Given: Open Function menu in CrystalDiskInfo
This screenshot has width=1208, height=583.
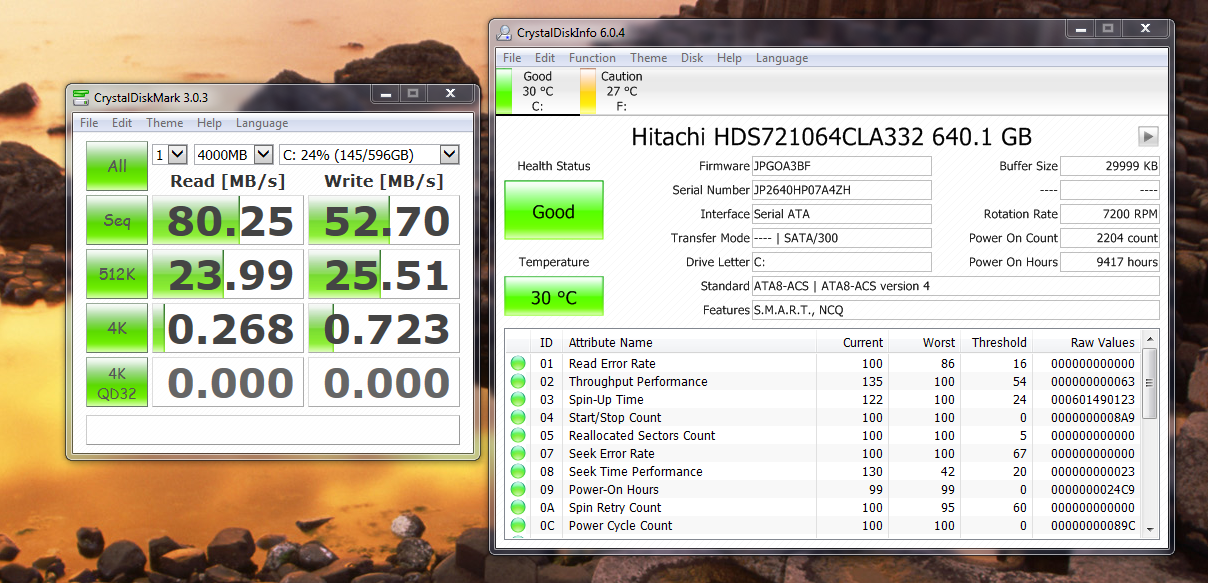Looking at the screenshot, I should pyautogui.click(x=592, y=58).
